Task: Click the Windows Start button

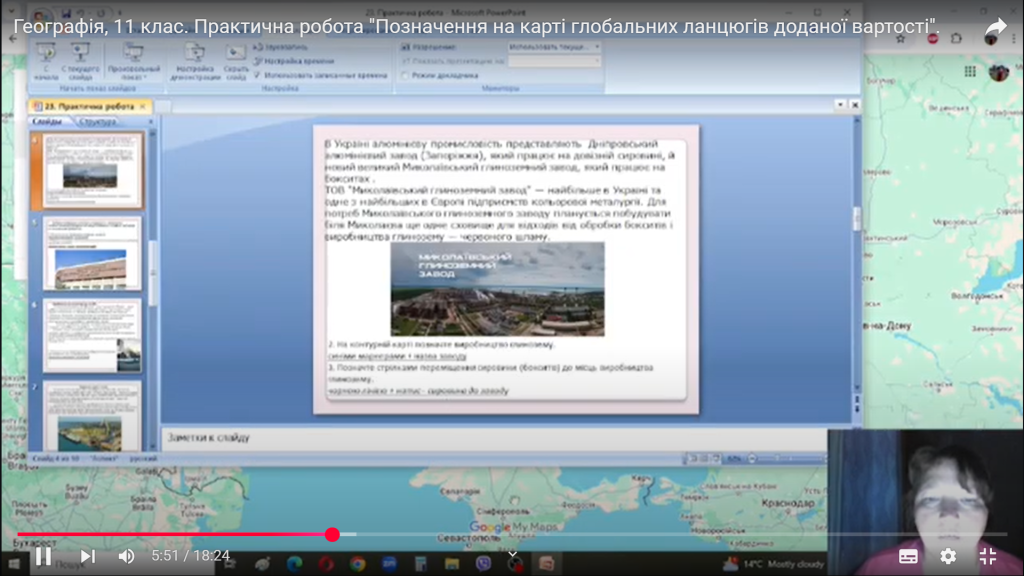Action: (14, 564)
